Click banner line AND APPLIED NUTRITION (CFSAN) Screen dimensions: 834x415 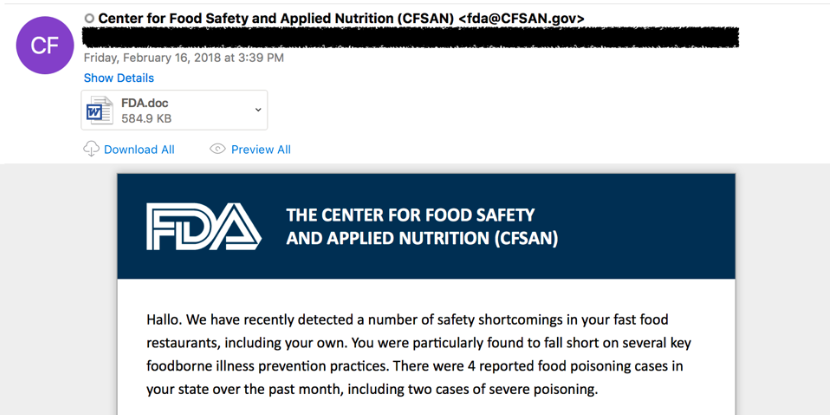422,238
